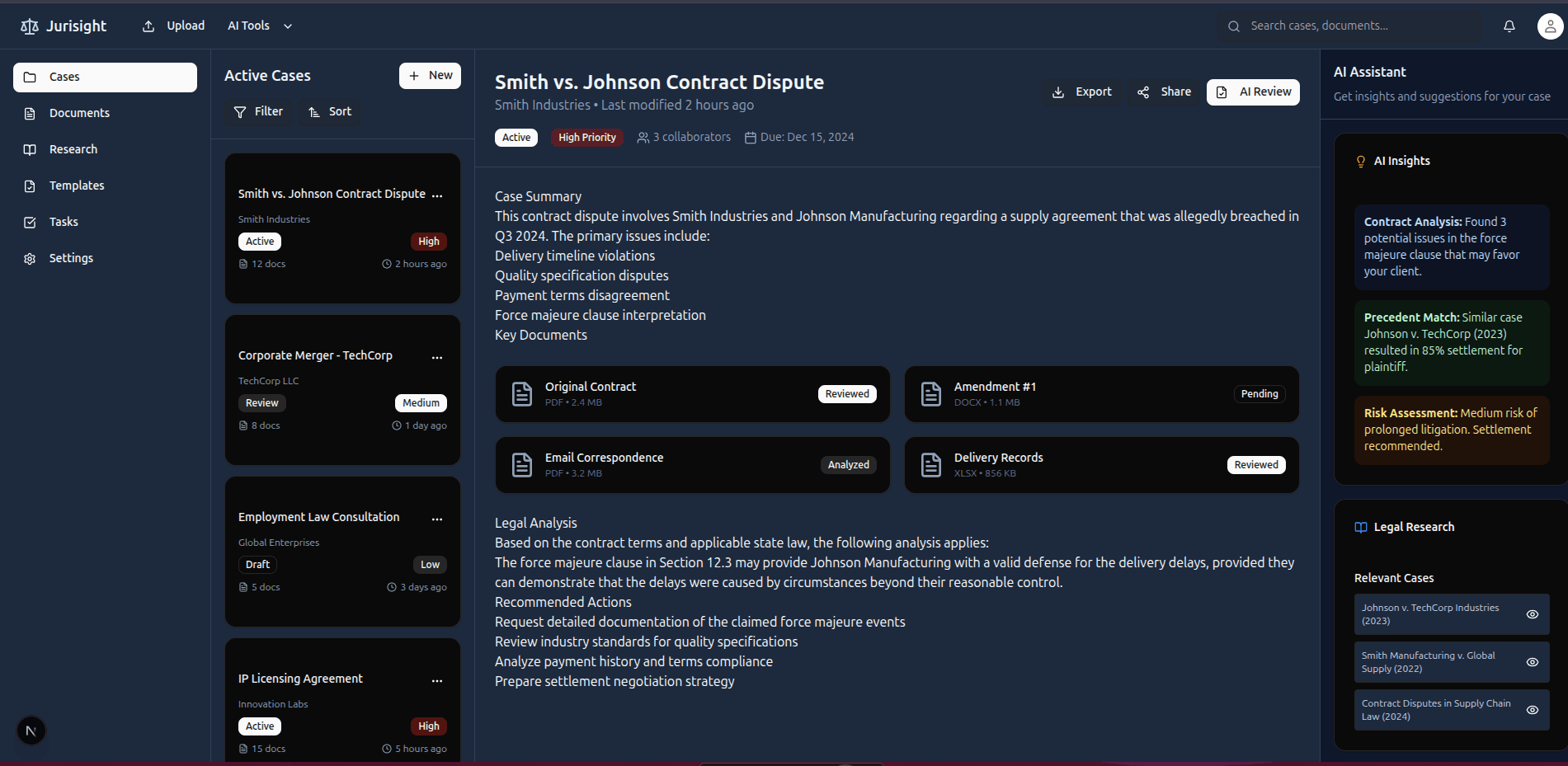Image resolution: width=1568 pixels, height=766 pixels.
Task: Show Smith Manufacturing v. Global Supply details
Action: [x=1533, y=662]
